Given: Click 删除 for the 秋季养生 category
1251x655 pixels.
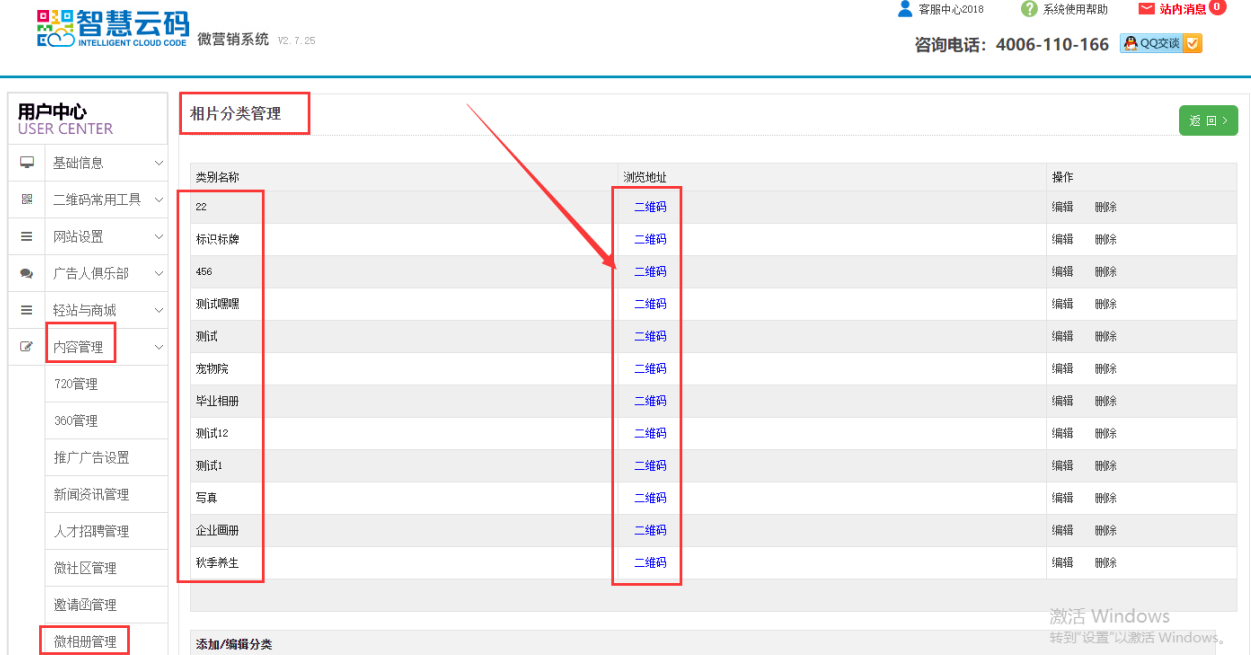Looking at the screenshot, I should point(1105,563).
